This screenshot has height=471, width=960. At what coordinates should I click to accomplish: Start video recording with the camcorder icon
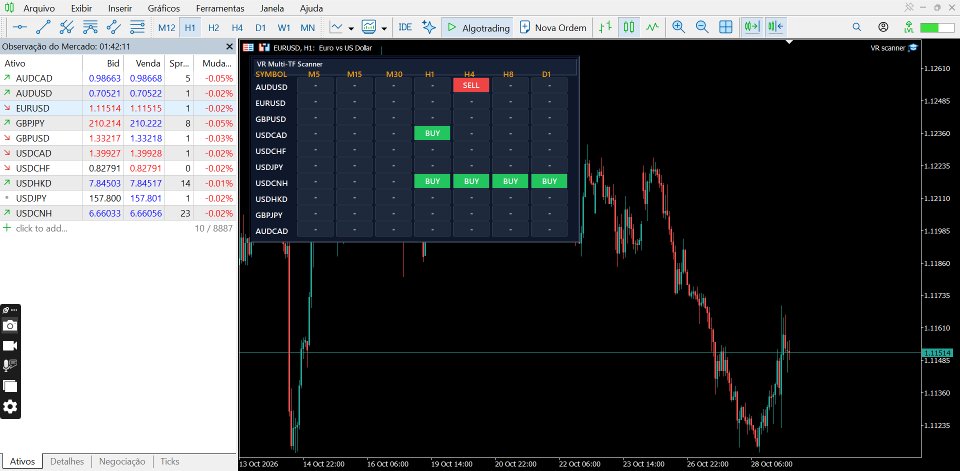pos(10,345)
